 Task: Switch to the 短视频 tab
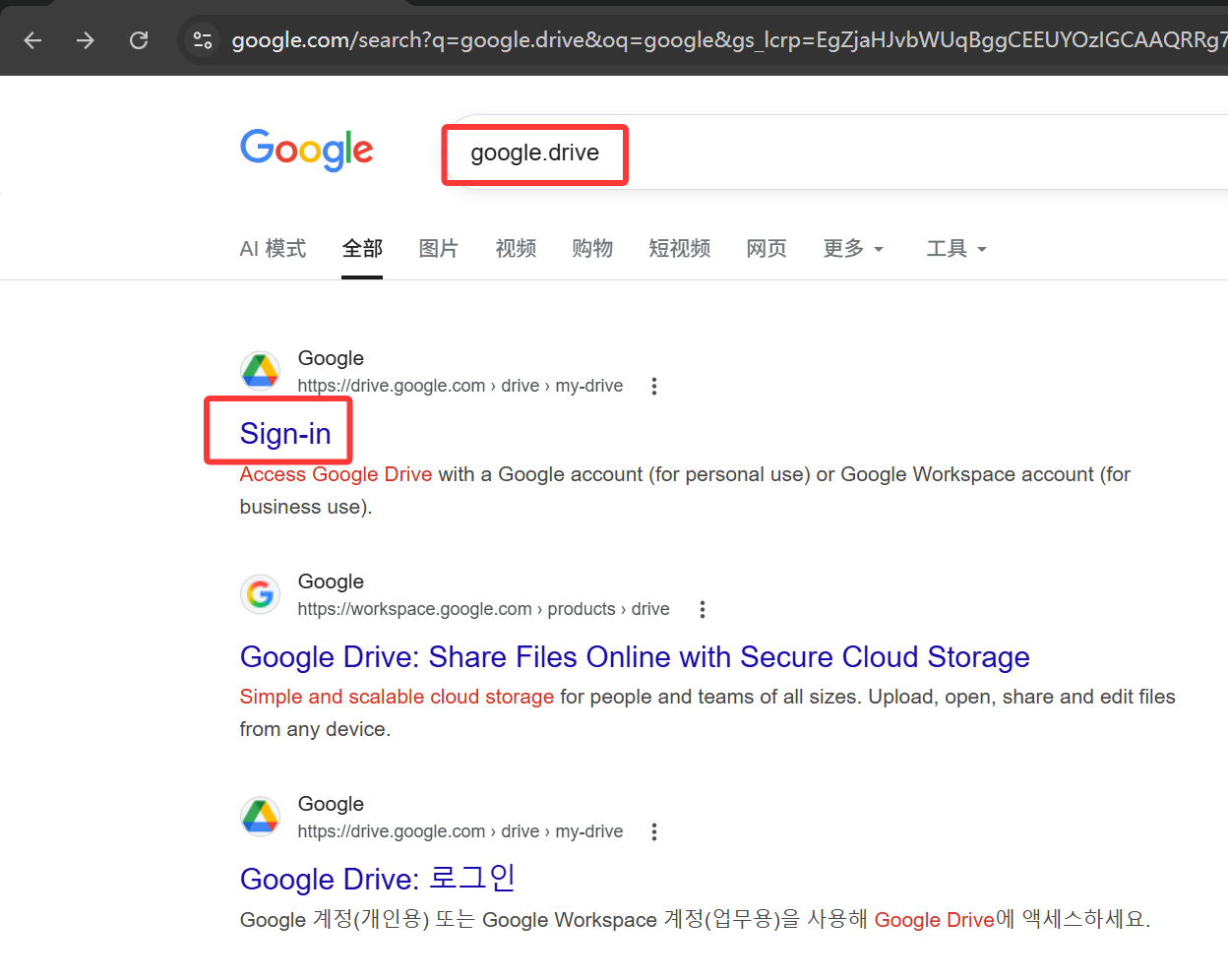[x=680, y=249]
